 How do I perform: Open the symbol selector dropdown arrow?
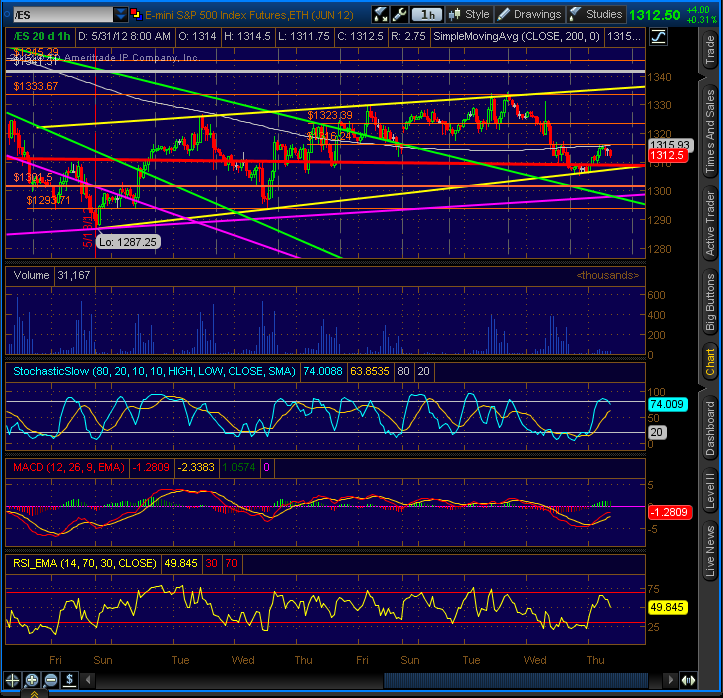click(120, 15)
